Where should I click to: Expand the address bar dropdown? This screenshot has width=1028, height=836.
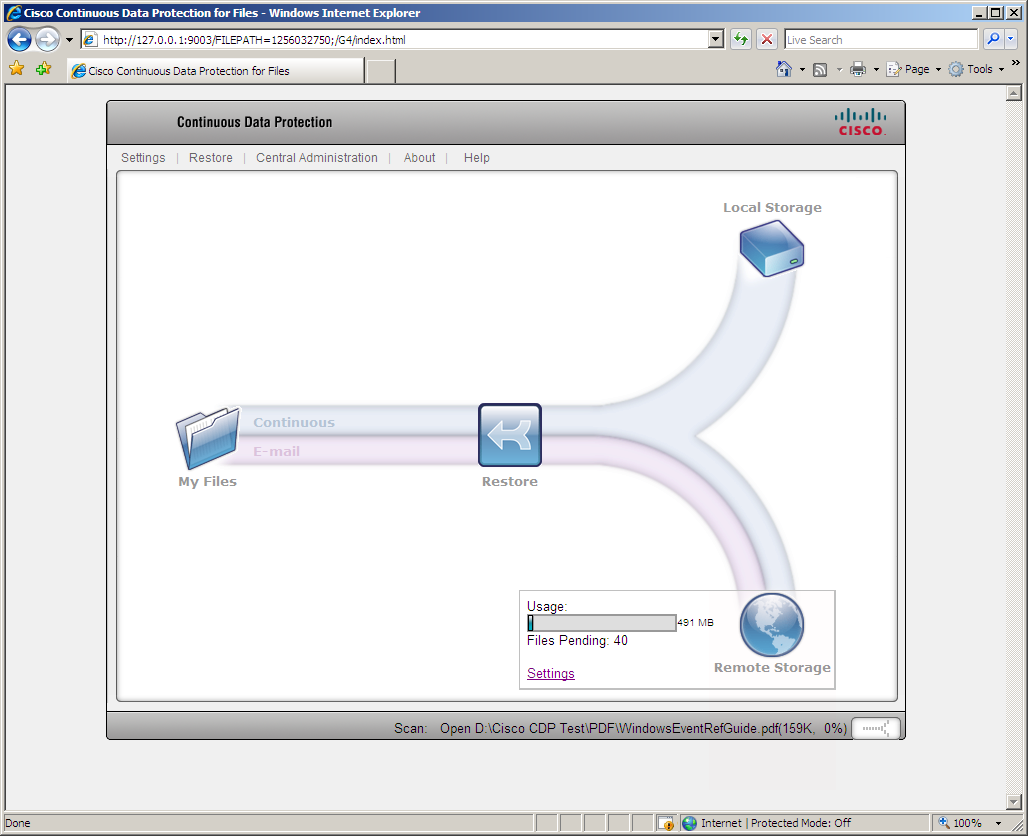(716, 39)
